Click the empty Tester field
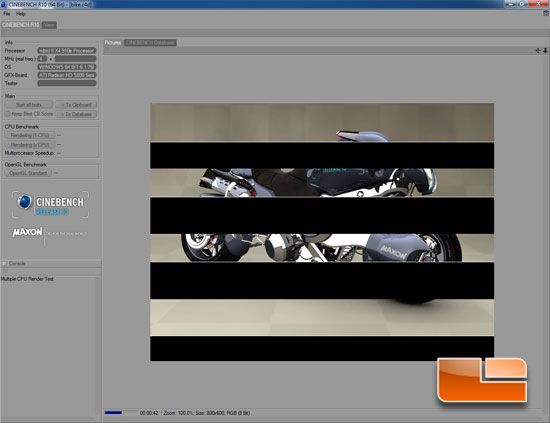This screenshot has width=550, height=423. pyautogui.click(x=67, y=83)
